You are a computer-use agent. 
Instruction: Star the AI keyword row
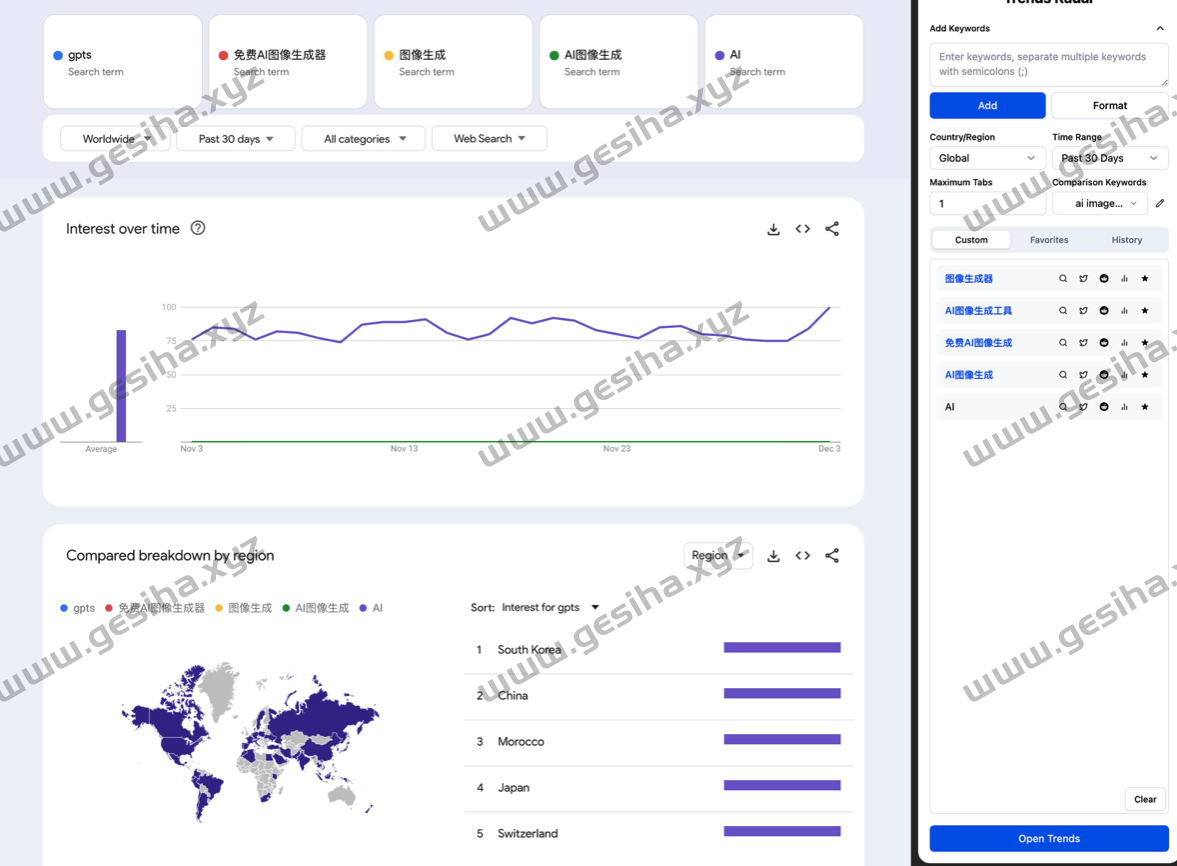(1145, 406)
